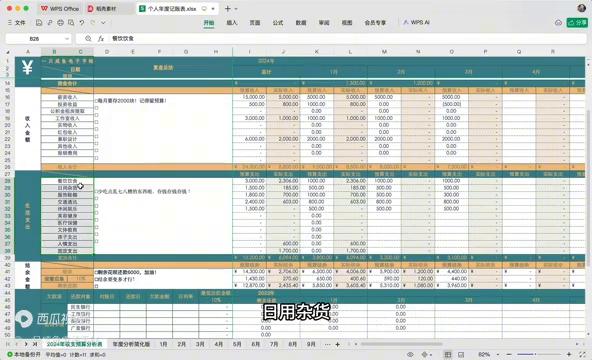592x360 pixels.
Task: Click the magnifier icon in formula bar
Action: pyautogui.click(x=88, y=38)
